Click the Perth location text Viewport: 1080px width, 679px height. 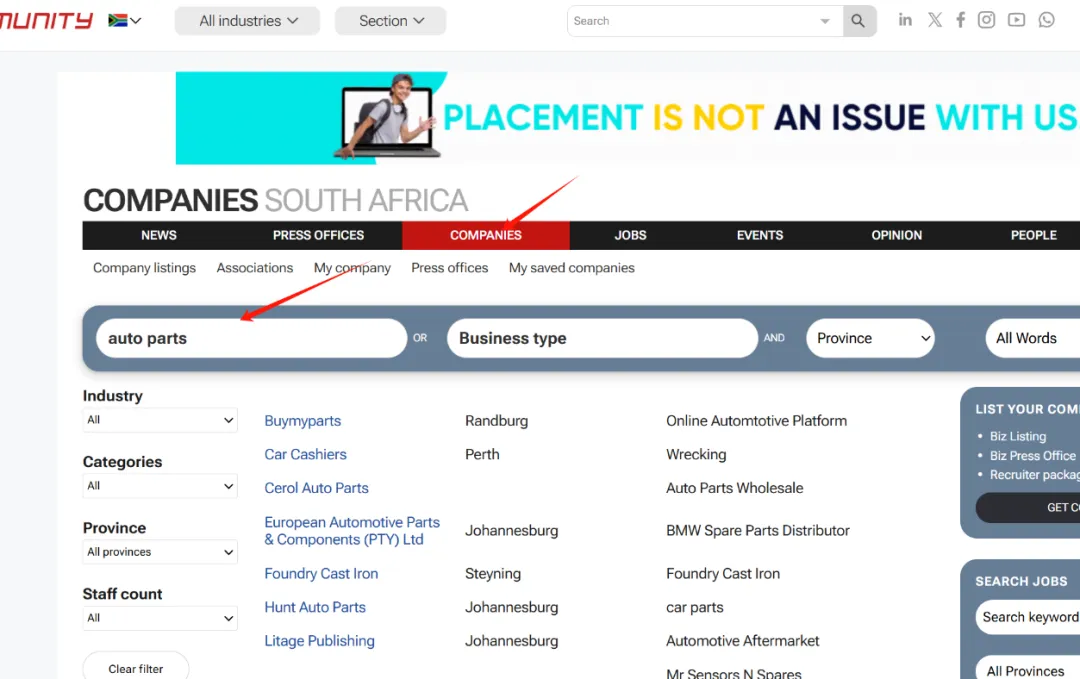[x=482, y=455]
